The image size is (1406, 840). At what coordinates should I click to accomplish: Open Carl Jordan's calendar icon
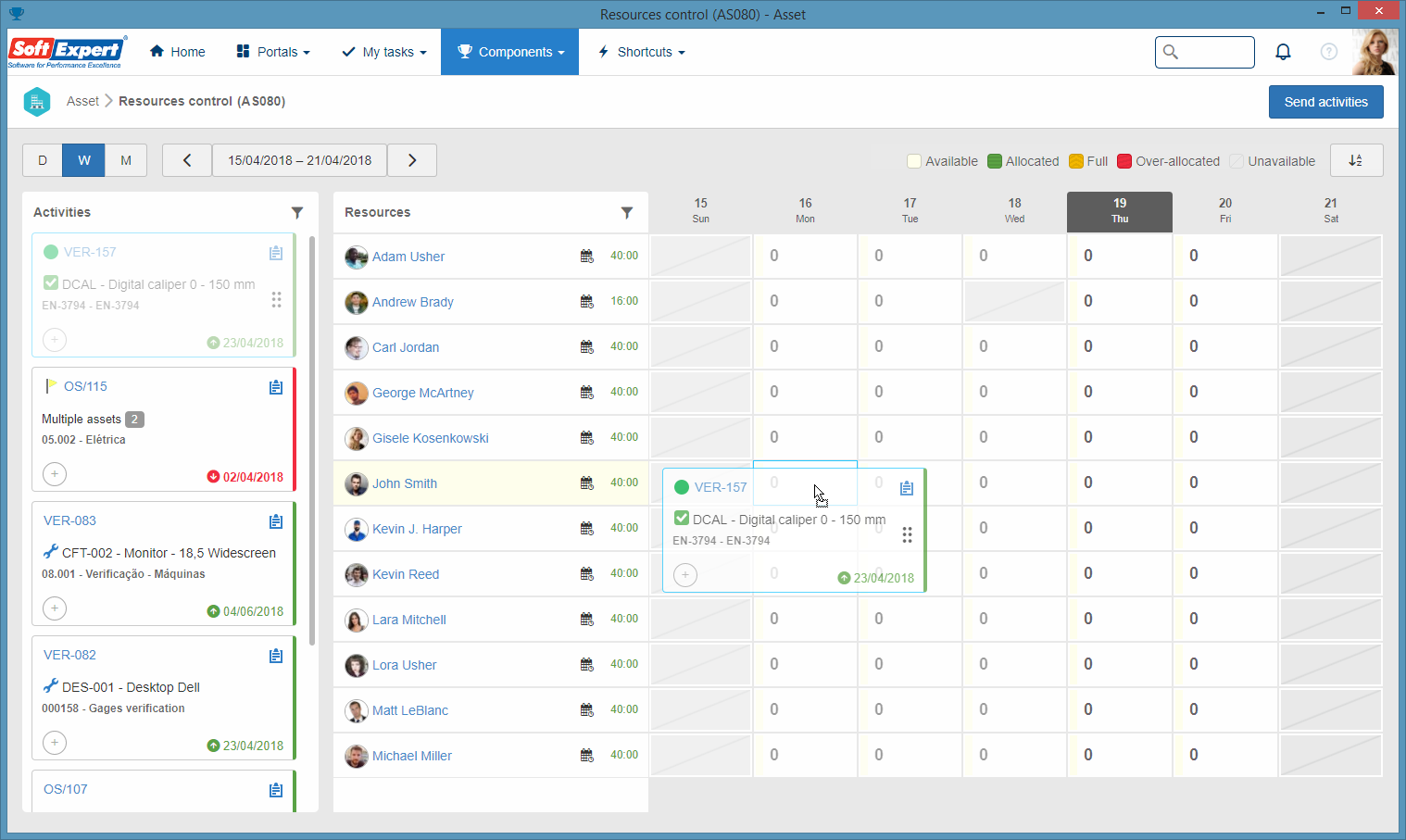tap(587, 347)
